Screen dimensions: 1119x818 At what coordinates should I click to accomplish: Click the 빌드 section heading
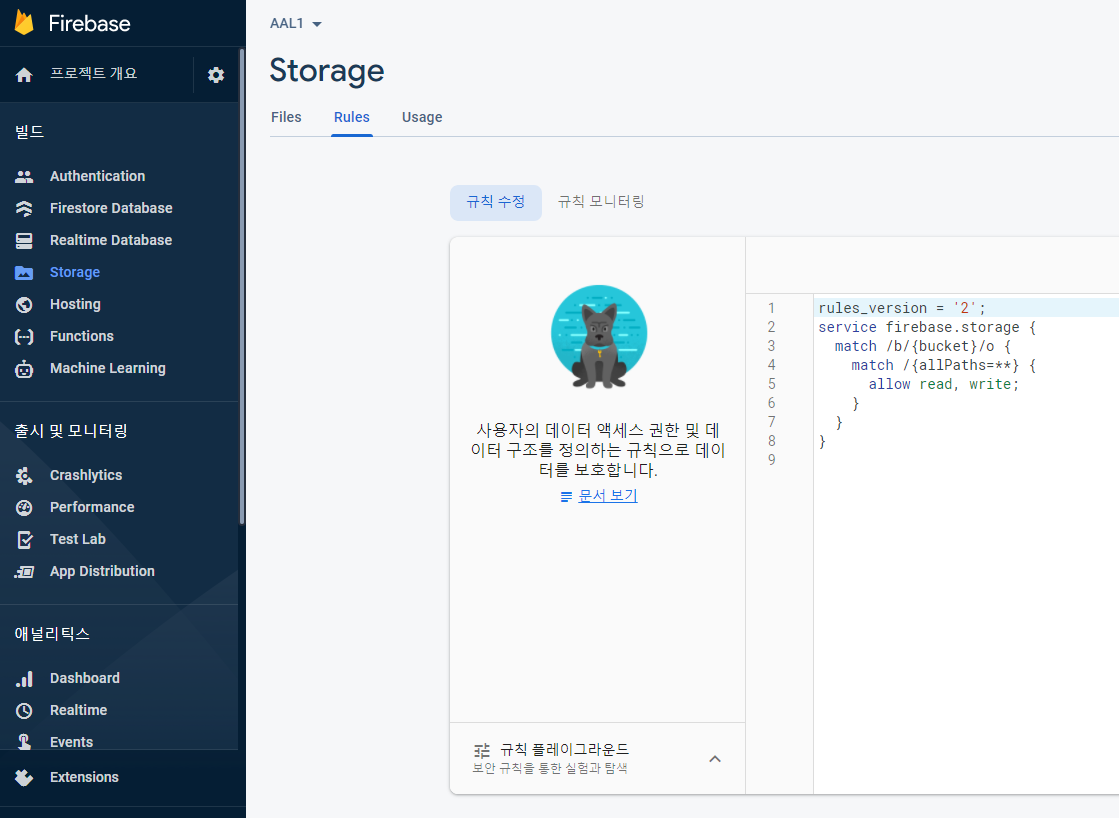(x=29, y=132)
